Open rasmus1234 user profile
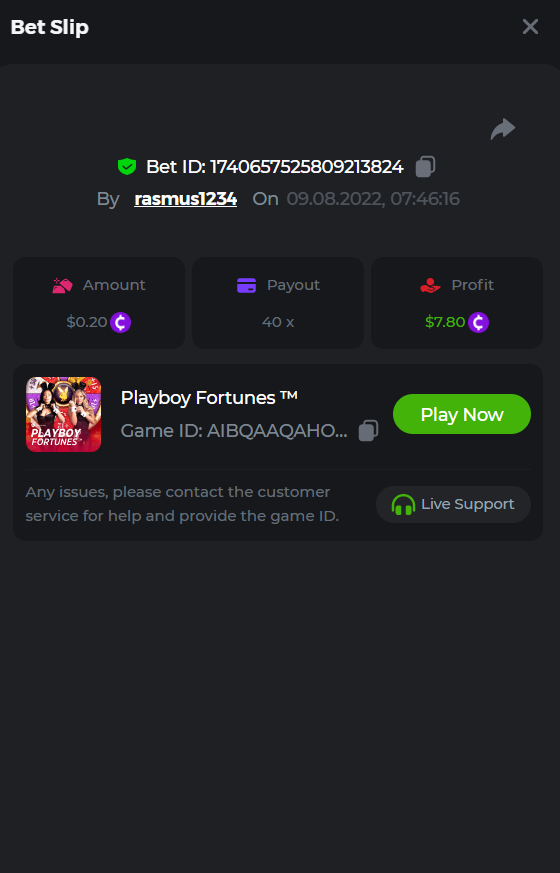 coord(185,199)
